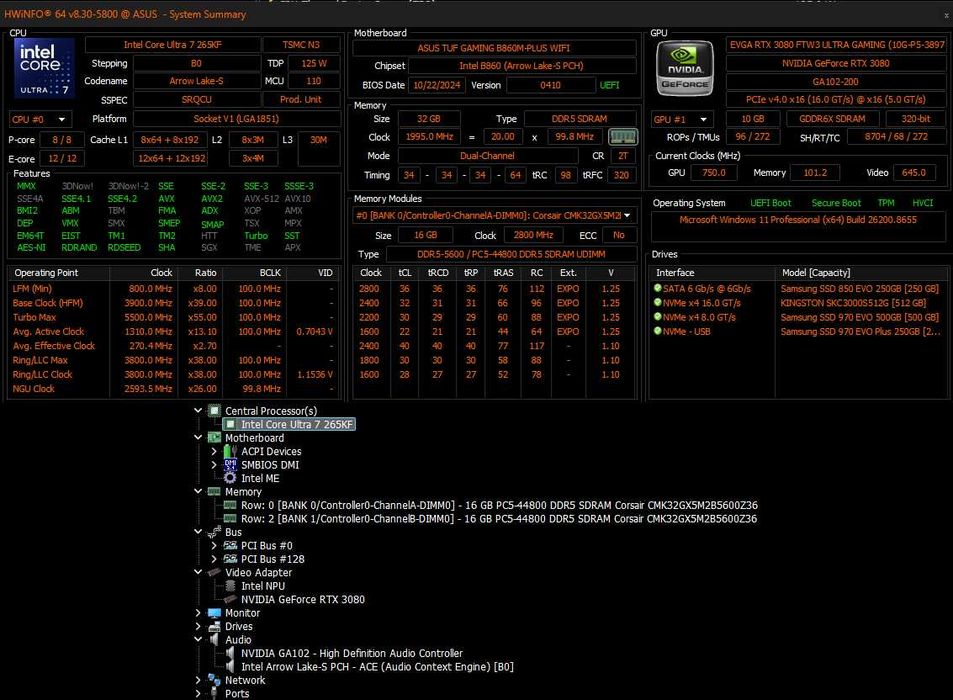
Task: Click the Intel NPU chip icon
Action: click(230, 586)
